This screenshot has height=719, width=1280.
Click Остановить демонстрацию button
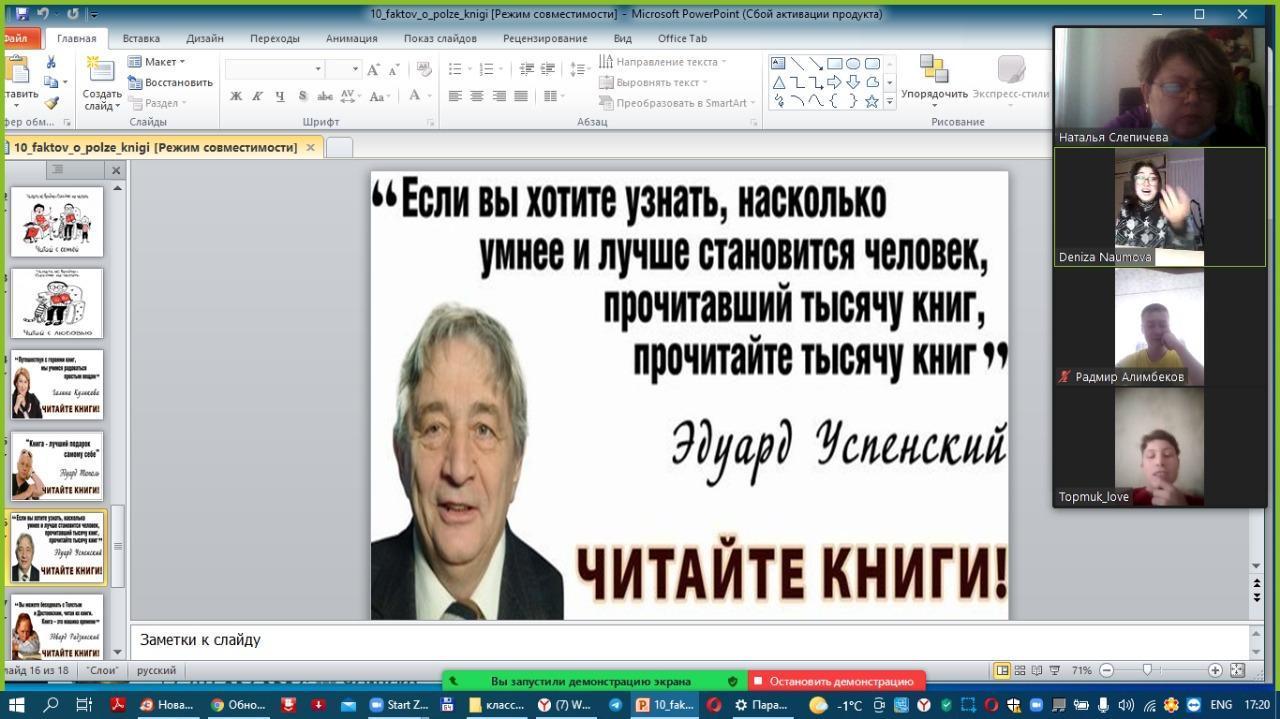coord(840,681)
